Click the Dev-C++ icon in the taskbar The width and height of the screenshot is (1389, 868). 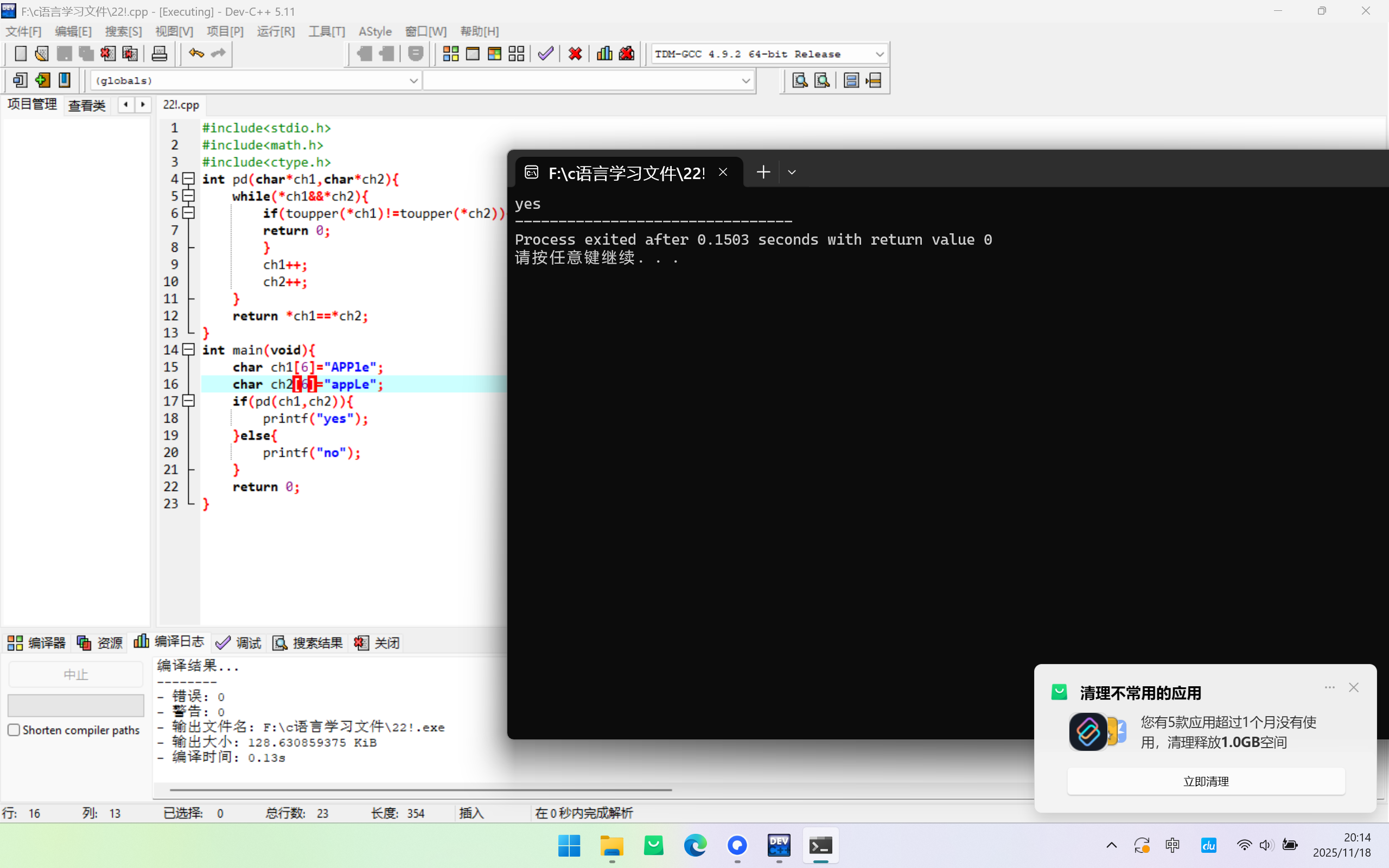click(x=779, y=845)
